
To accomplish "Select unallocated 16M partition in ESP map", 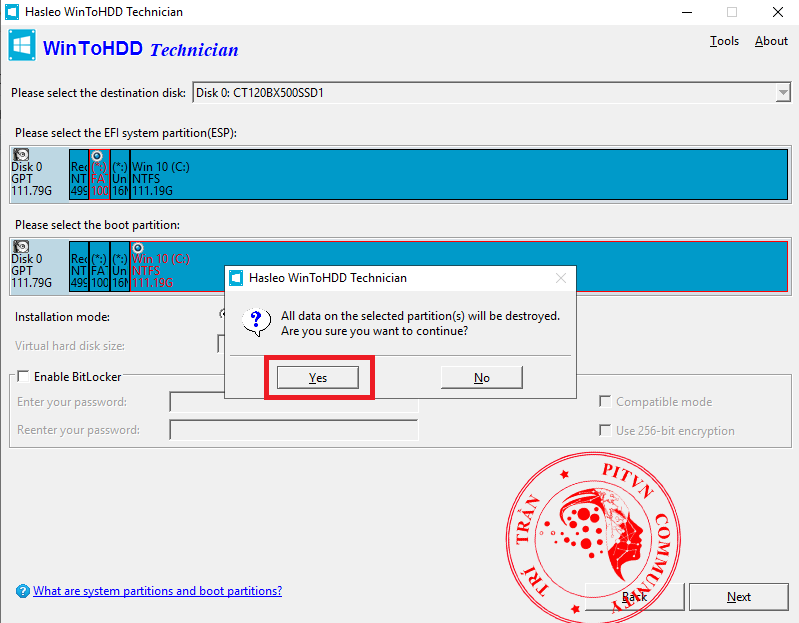I will click(120, 174).
